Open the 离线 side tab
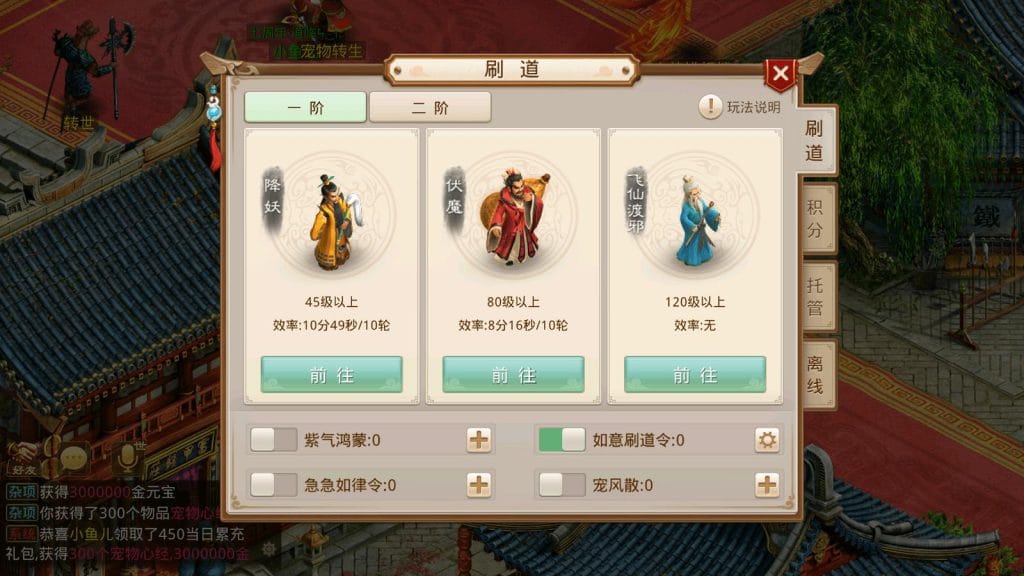 [816, 374]
